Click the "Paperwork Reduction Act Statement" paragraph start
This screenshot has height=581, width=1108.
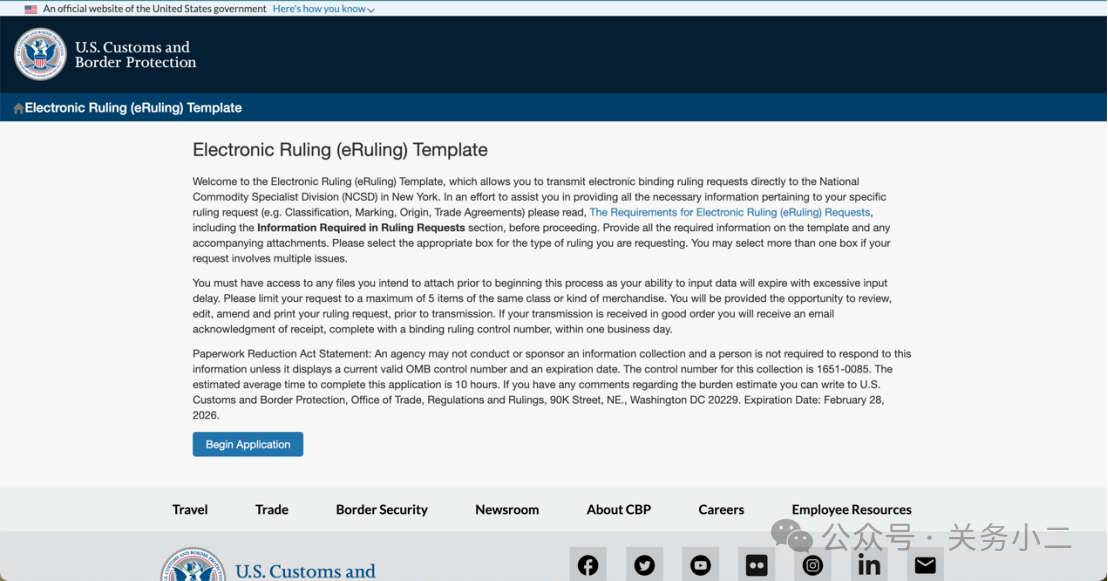[282, 353]
